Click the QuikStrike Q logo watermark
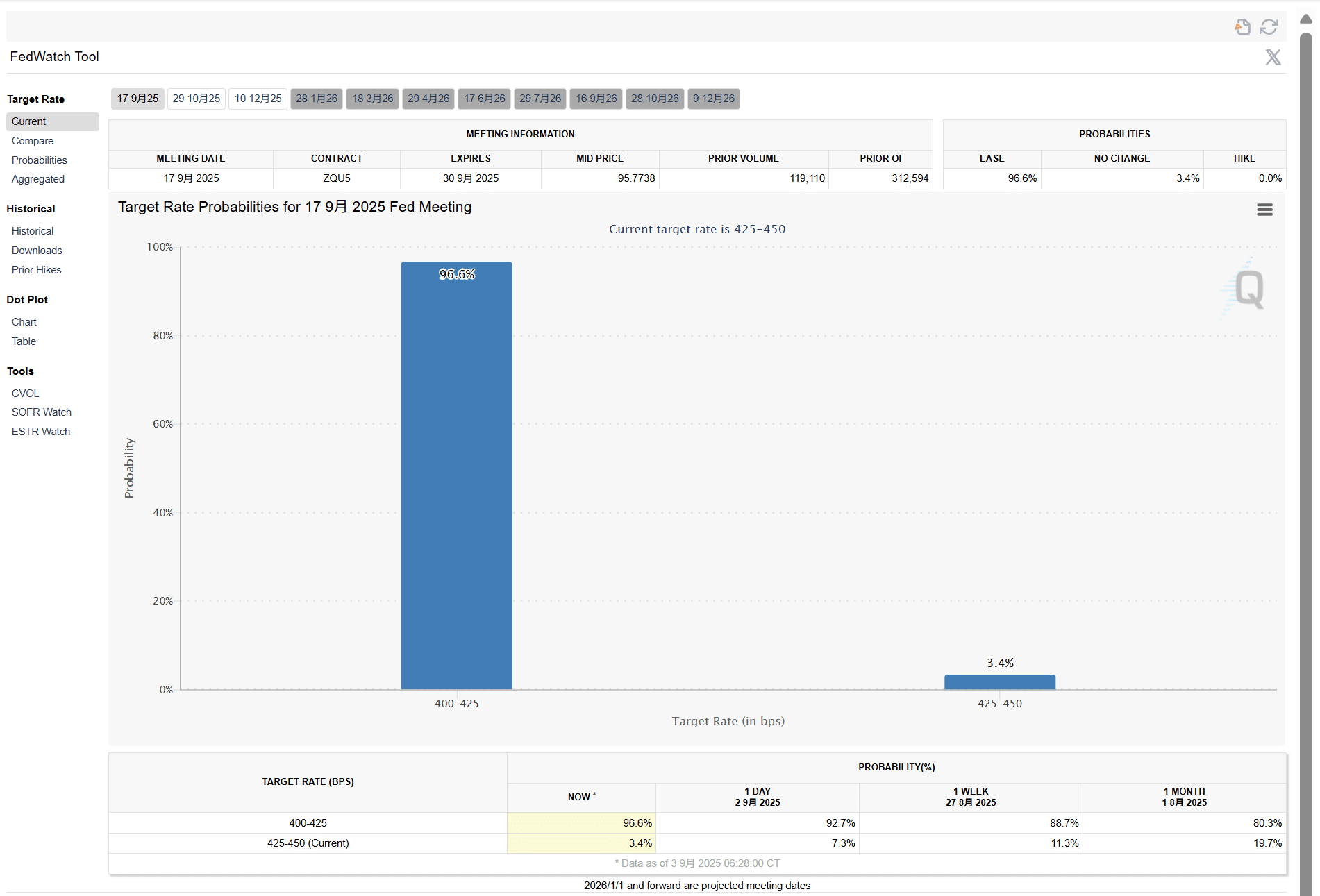The height and width of the screenshot is (896, 1320). 1248,288
